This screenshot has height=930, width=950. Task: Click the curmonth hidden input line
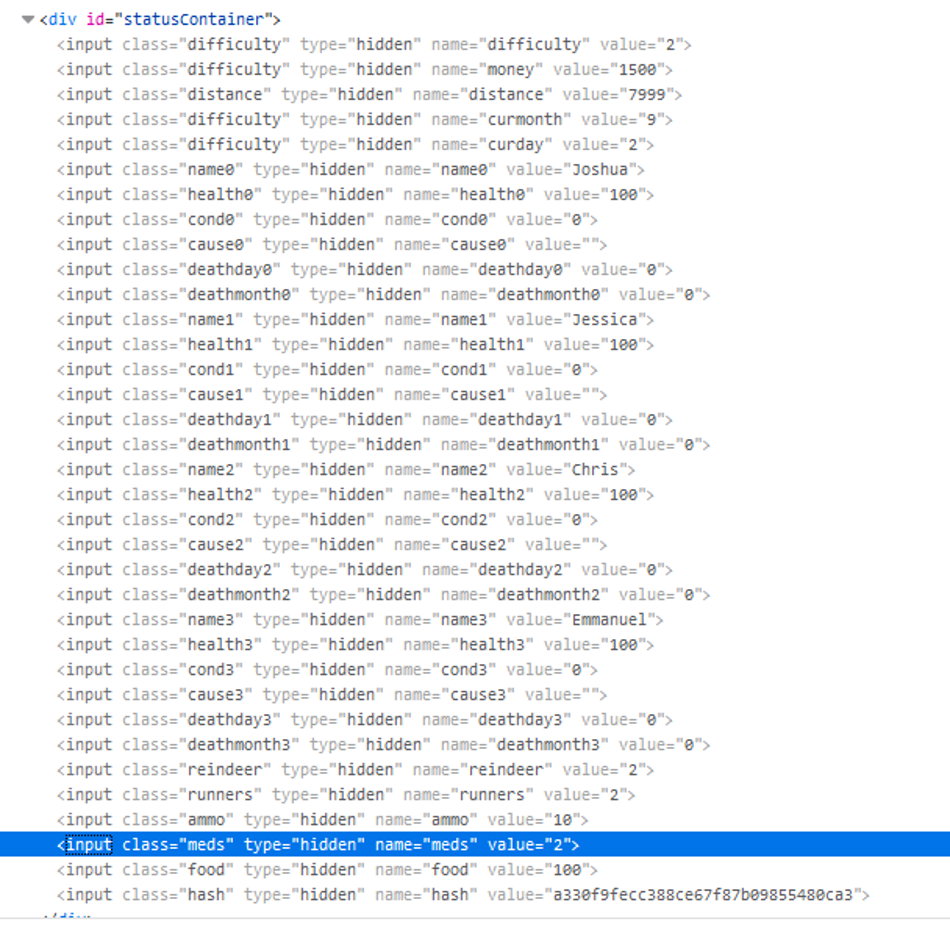coord(364,120)
